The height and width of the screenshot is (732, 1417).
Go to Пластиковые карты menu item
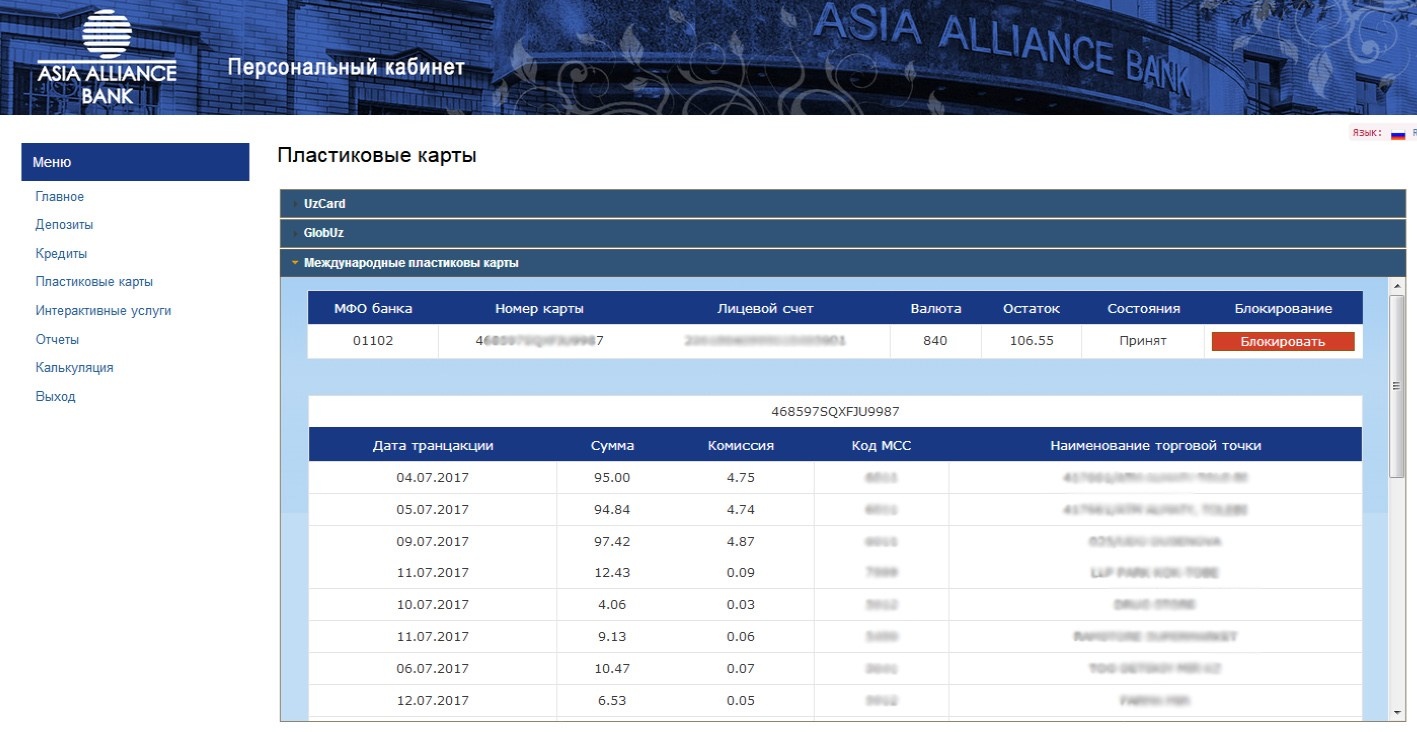[x=94, y=282]
